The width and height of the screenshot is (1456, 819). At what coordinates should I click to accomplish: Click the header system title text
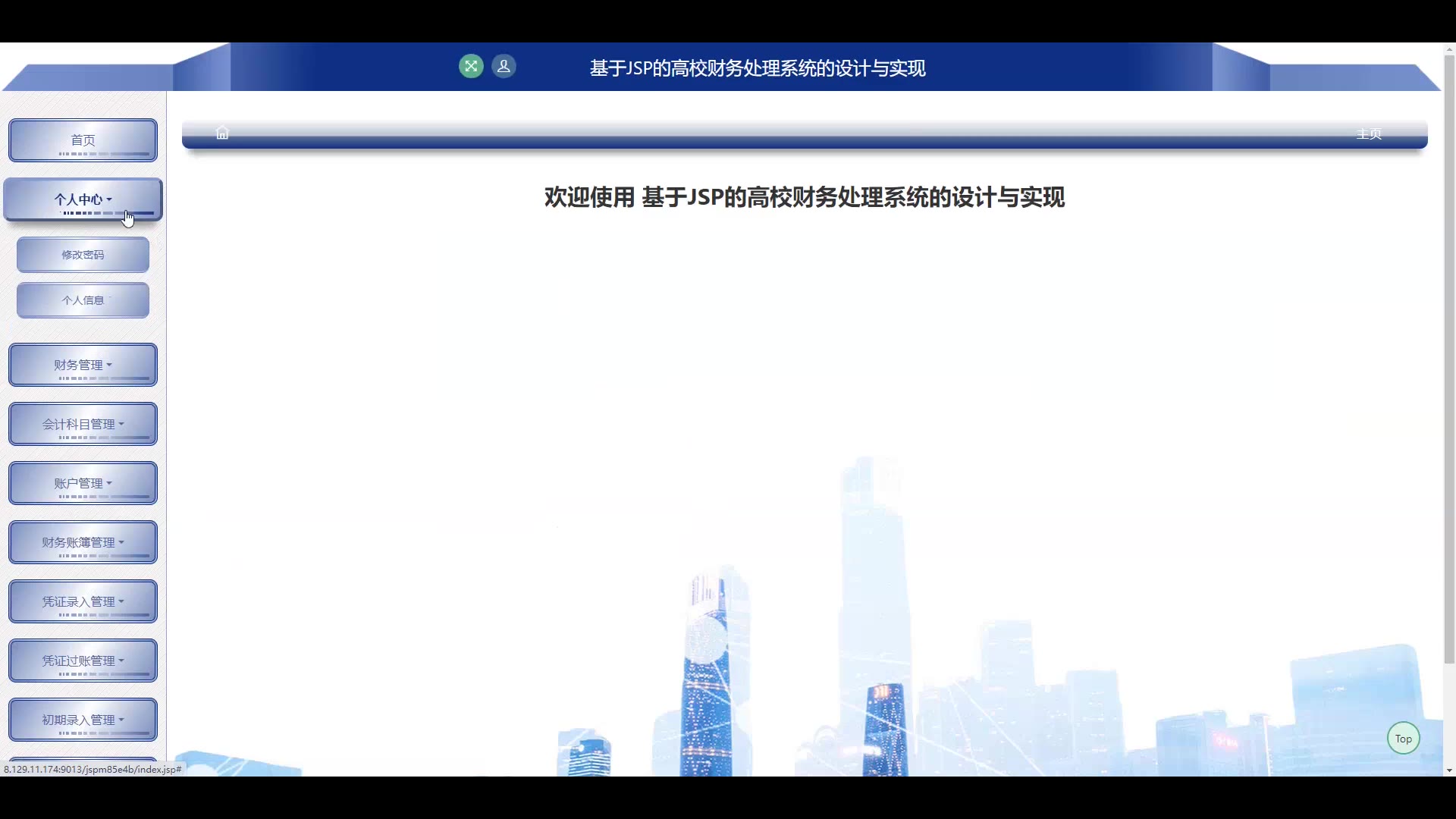pos(758,68)
